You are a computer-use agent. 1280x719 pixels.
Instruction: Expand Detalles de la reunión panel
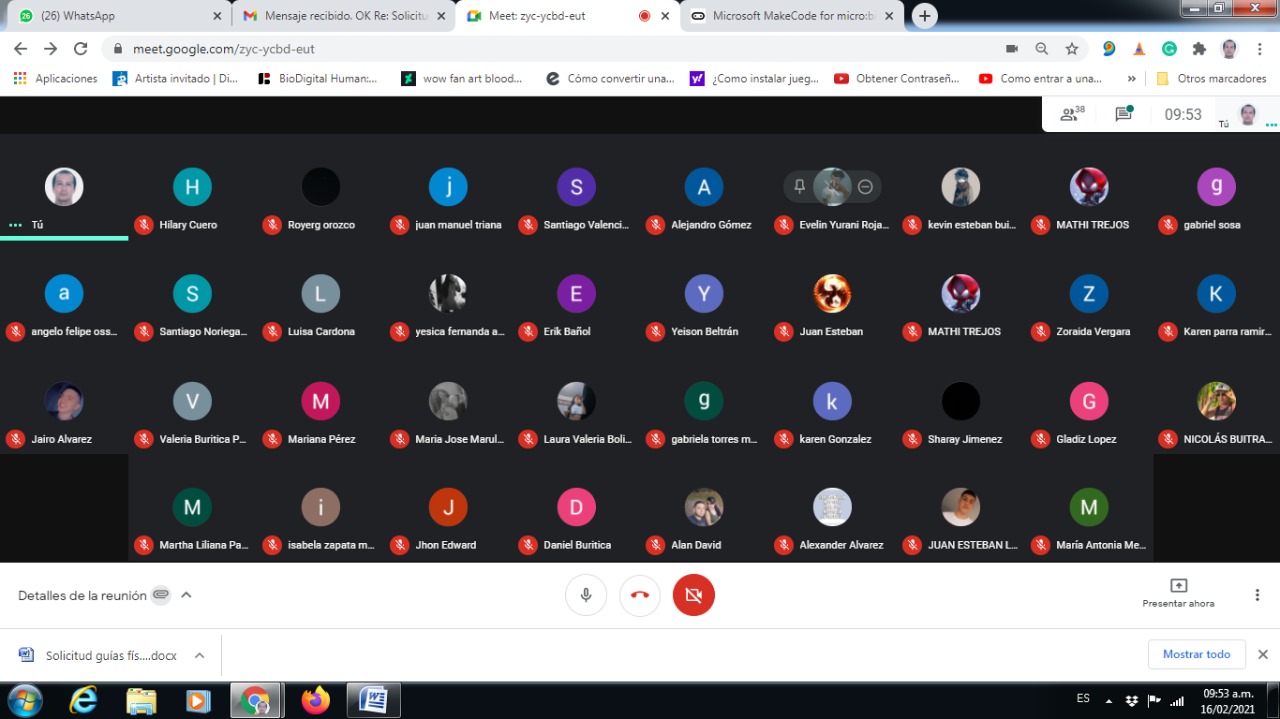186,595
